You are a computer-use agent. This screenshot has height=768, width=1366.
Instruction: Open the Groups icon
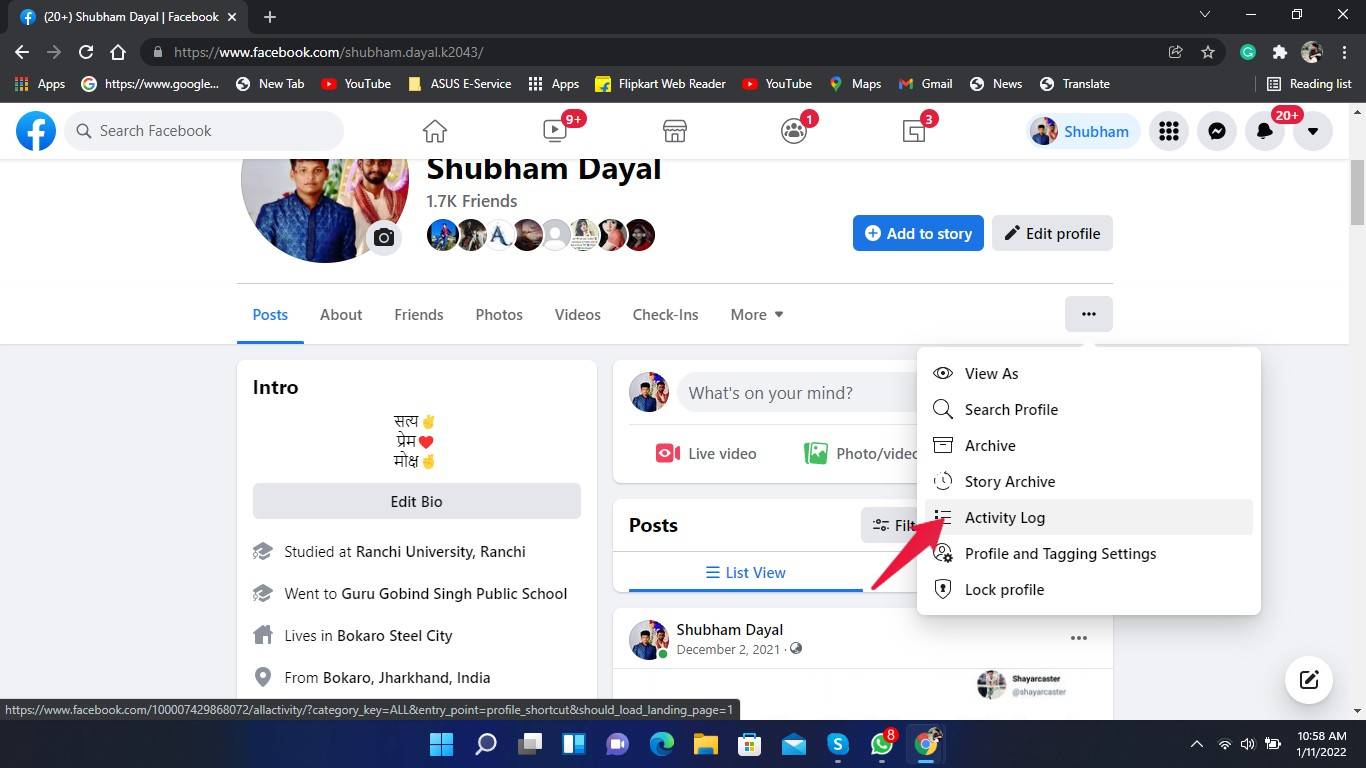coord(794,131)
